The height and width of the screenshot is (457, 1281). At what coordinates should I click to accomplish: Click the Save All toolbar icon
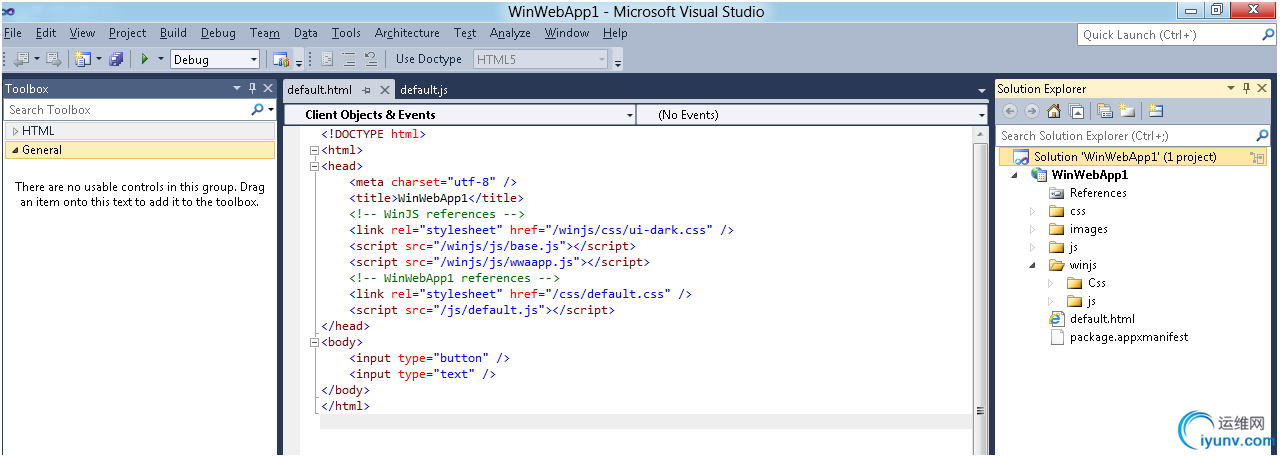tap(117, 59)
